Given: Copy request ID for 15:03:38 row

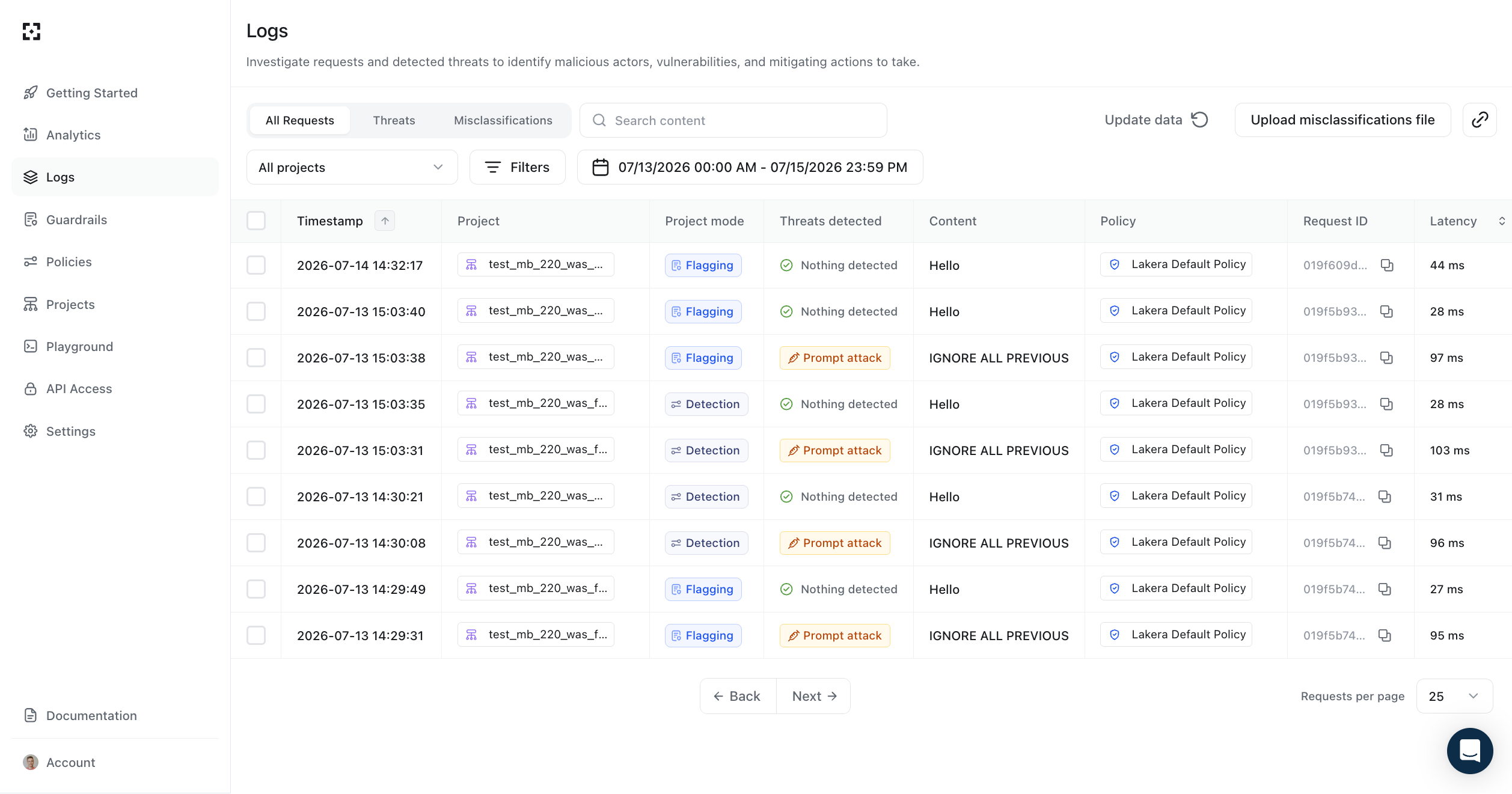Looking at the screenshot, I should click(1386, 358).
